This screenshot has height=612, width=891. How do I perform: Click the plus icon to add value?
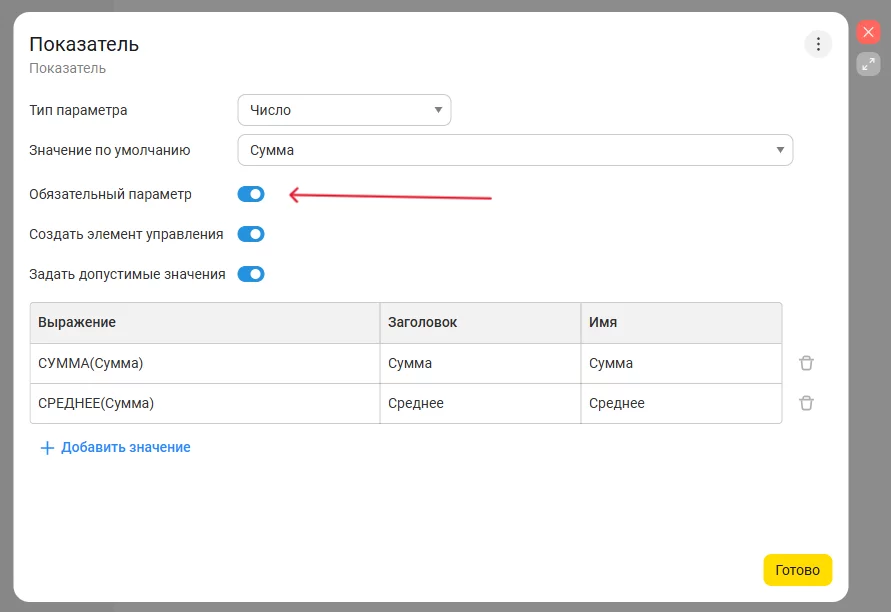[x=46, y=448]
